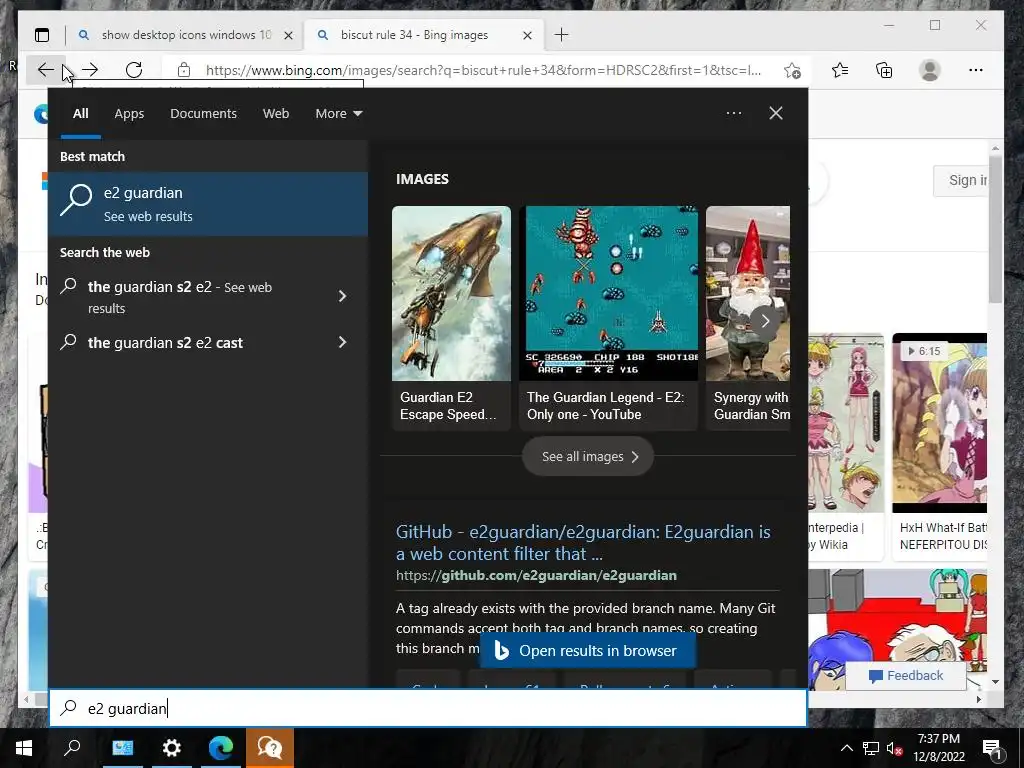This screenshot has height=768, width=1024.
Task: Go back using Edge's back arrow
Action: point(45,70)
